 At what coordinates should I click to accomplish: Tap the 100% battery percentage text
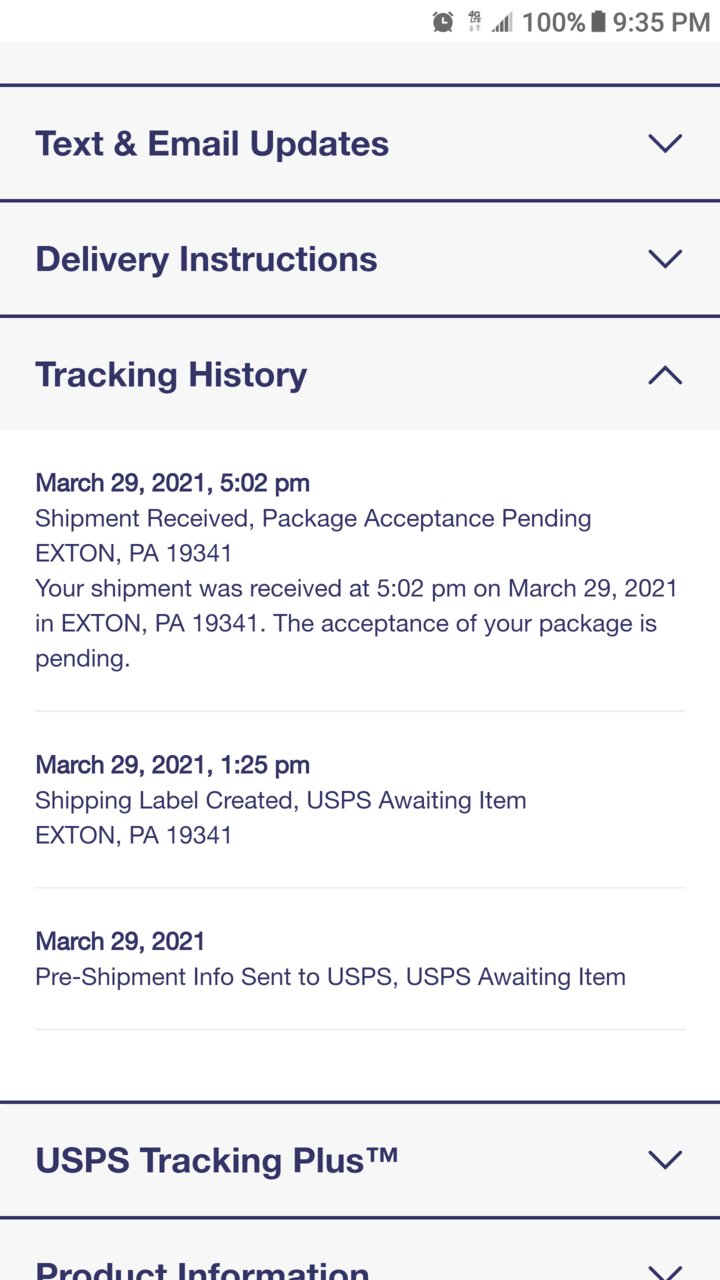pyautogui.click(x=553, y=22)
